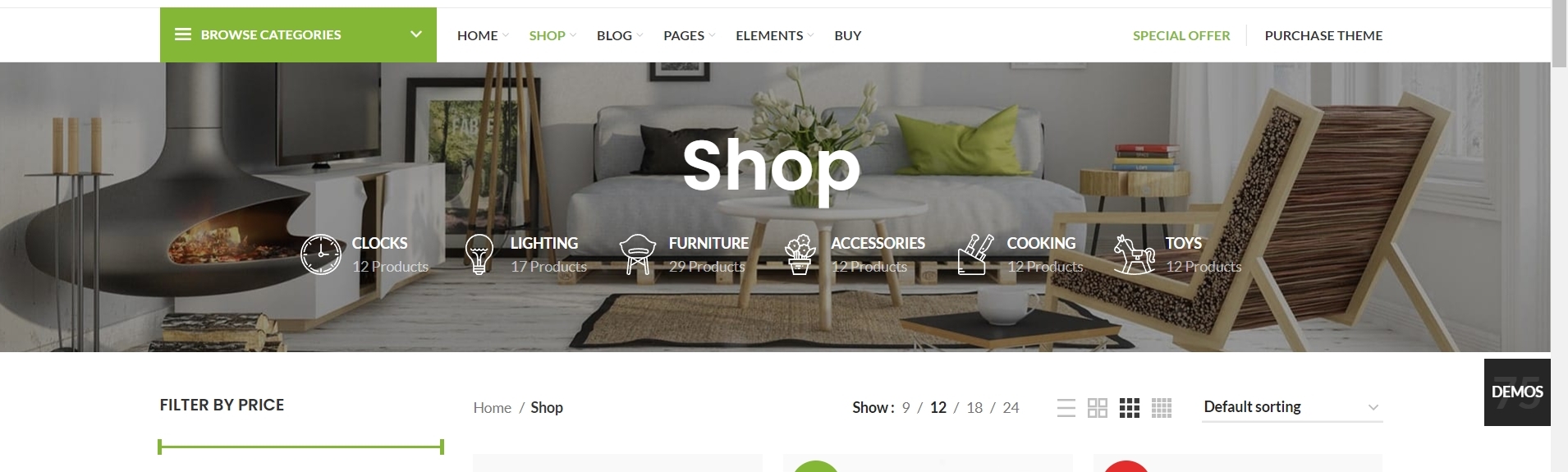Open the Shop menu item
The width and height of the screenshot is (1568, 472).
click(x=547, y=35)
